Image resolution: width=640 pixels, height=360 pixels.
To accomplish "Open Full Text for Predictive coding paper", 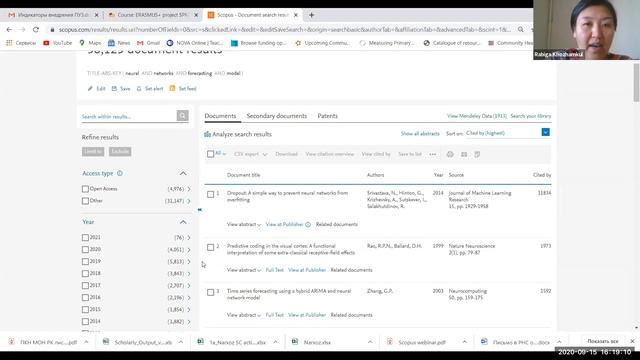I will click(274, 270).
